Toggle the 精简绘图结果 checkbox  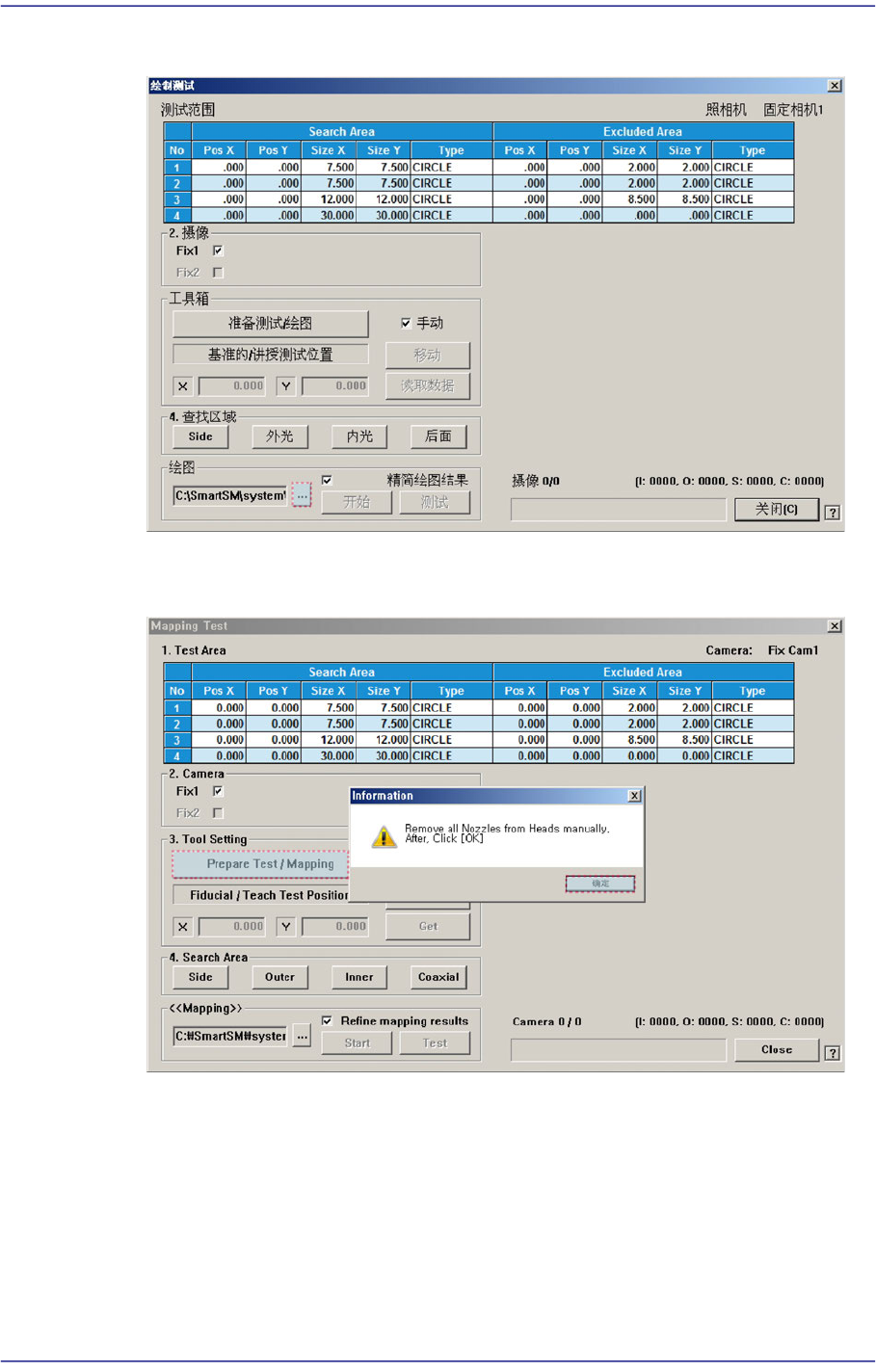[x=327, y=480]
